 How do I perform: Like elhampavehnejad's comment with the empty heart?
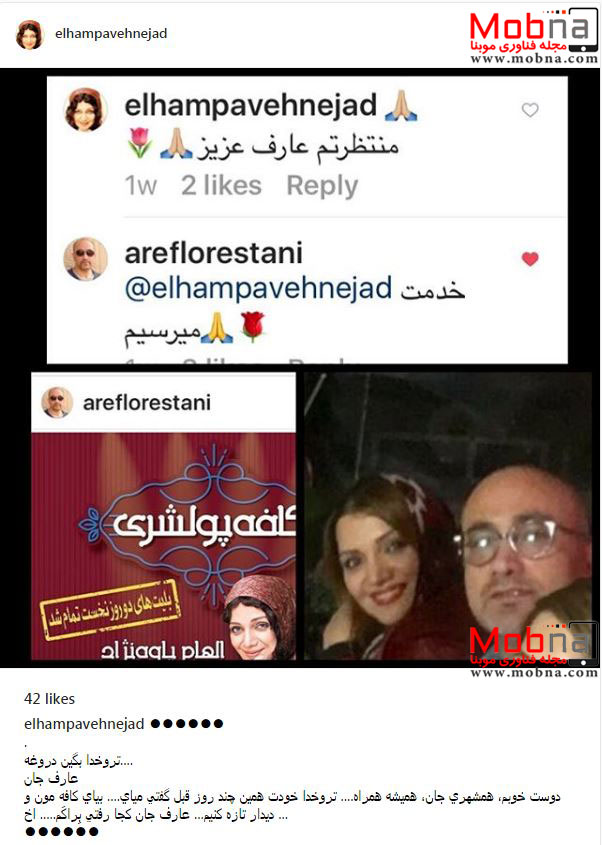530,110
